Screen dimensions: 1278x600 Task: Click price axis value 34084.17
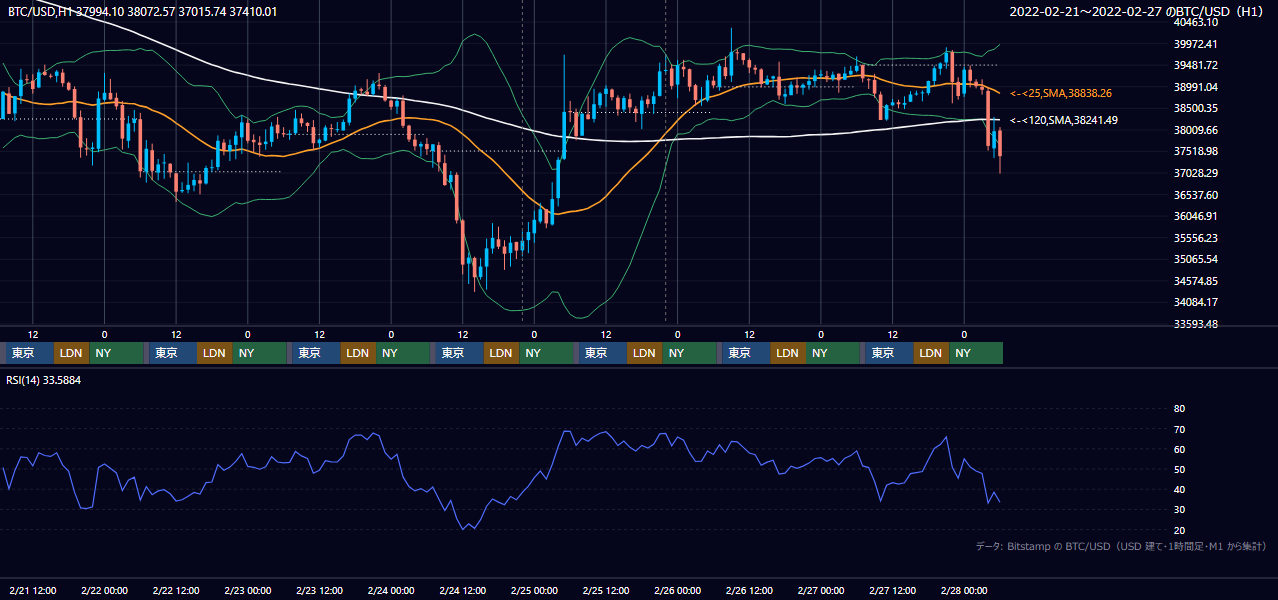(1195, 302)
